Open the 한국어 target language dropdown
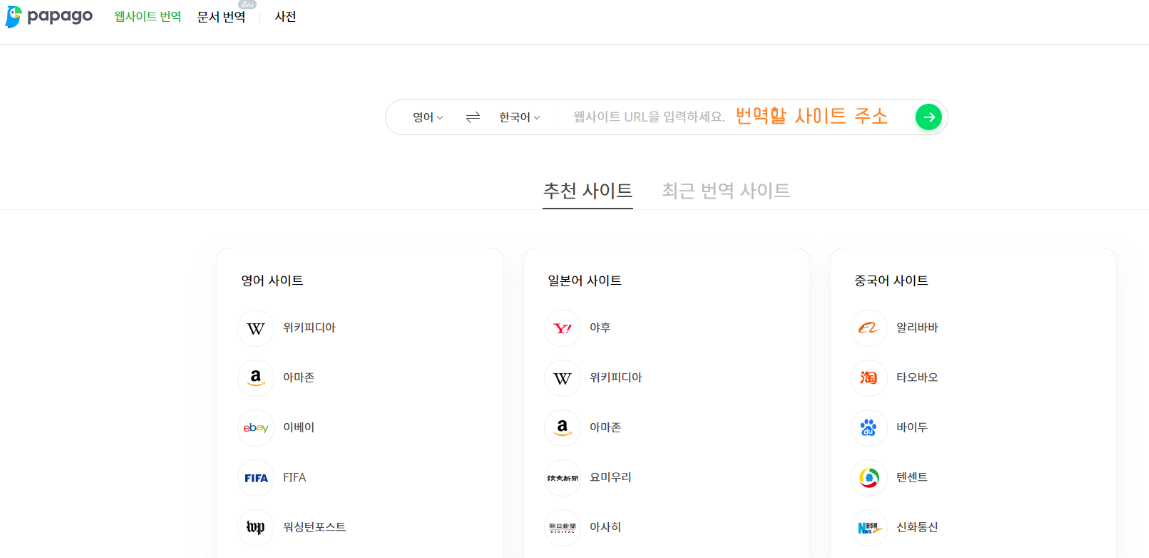Screen dimensions: 1149x558 pos(520,117)
